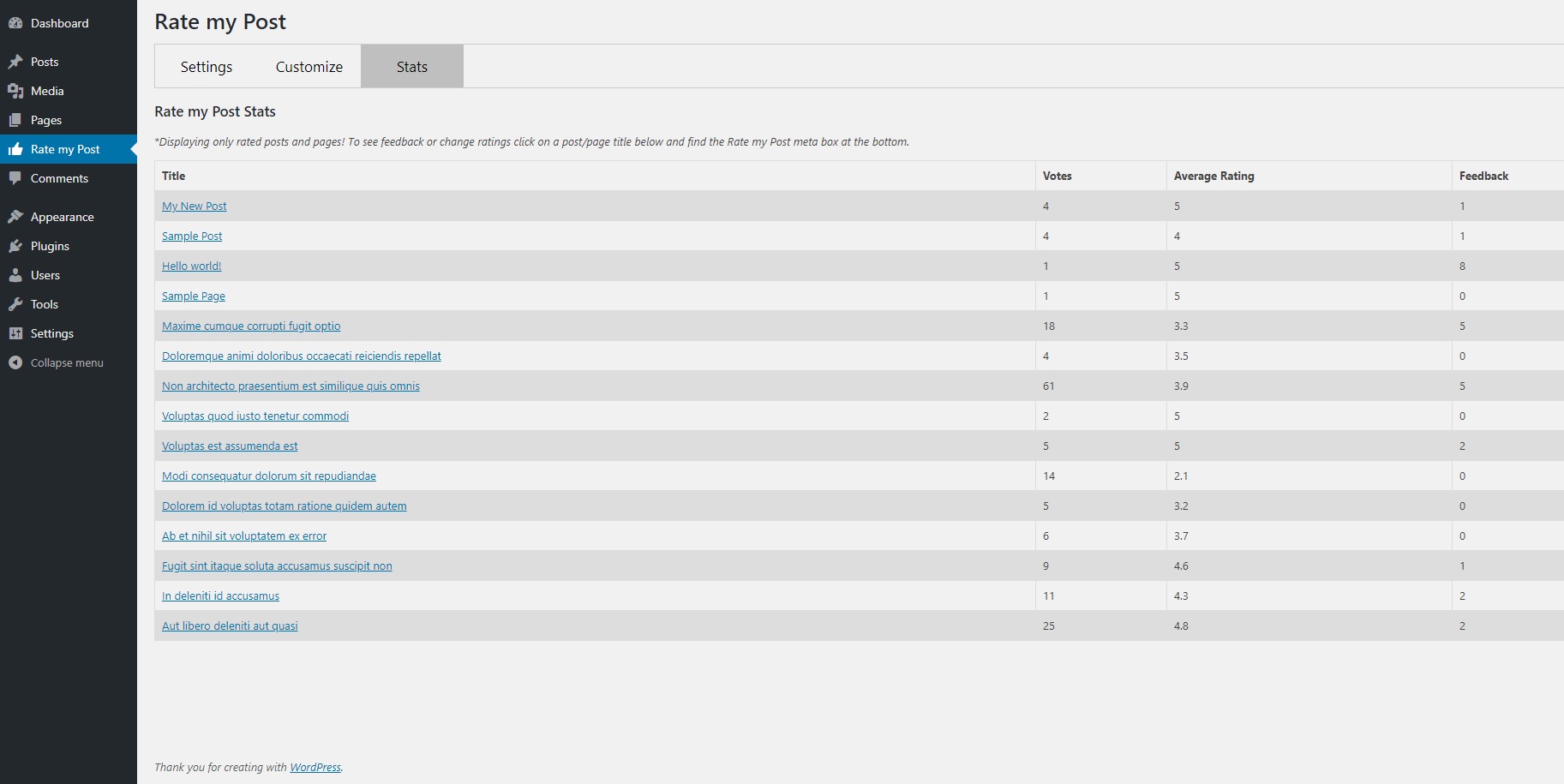Open "Aut libero deleniti aut quasi" post
The height and width of the screenshot is (784, 1564).
pyautogui.click(x=230, y=626)
